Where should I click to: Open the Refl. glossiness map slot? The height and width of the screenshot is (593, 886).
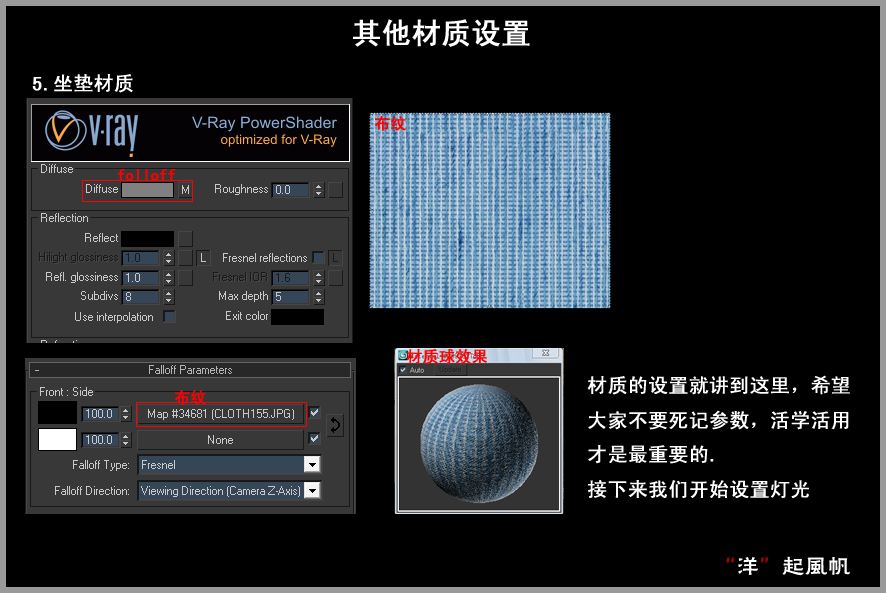click(x=185, y=278)
